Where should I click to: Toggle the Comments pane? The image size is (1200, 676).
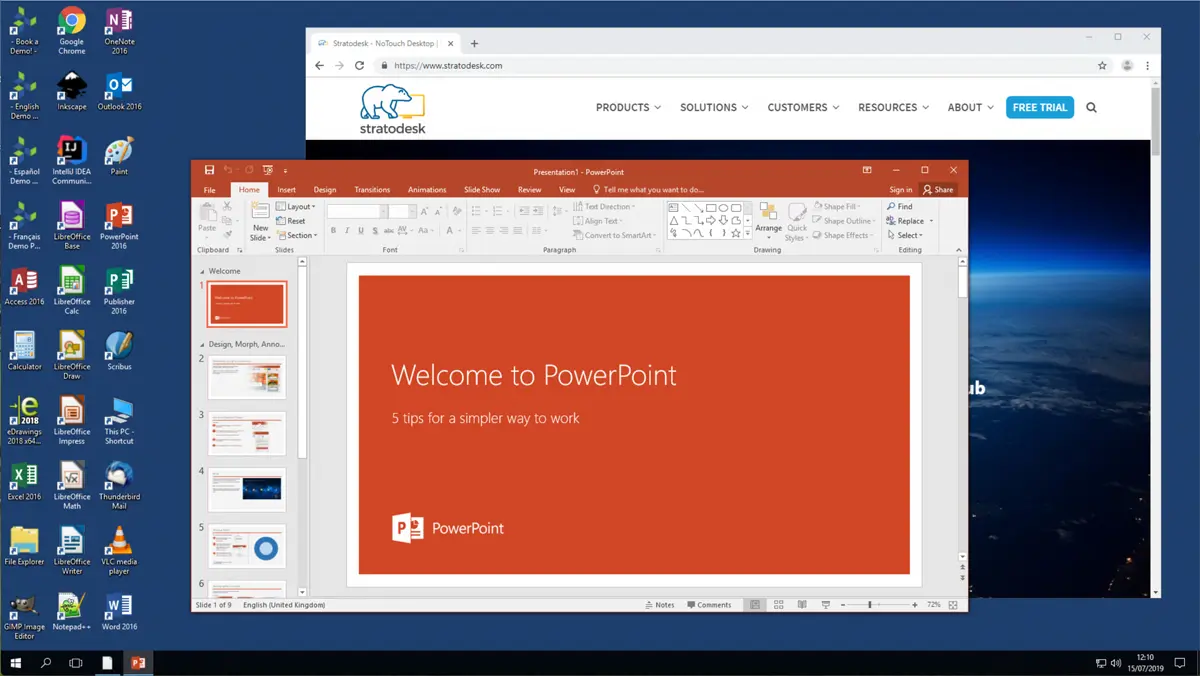coord(710,605)
